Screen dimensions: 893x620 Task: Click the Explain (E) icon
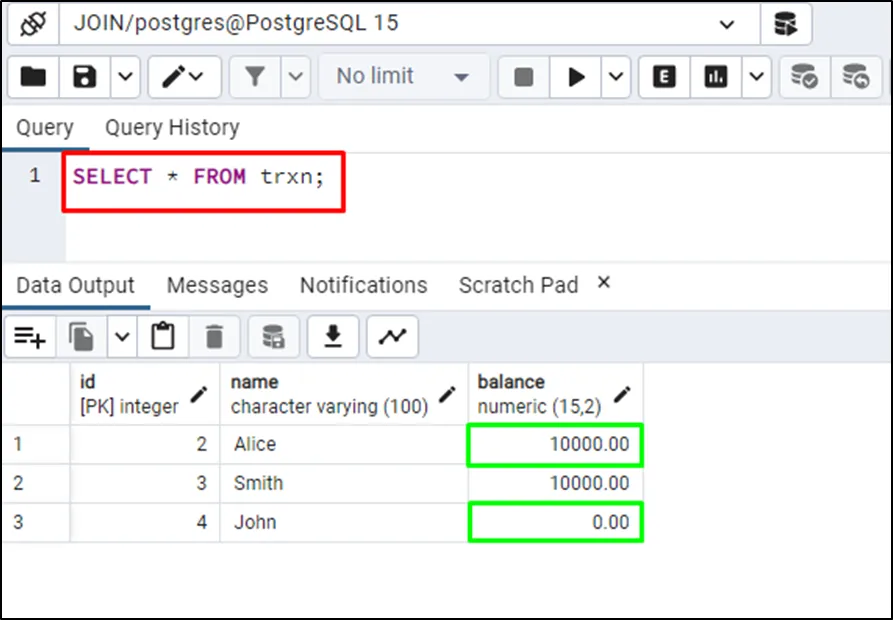(664, 77)
